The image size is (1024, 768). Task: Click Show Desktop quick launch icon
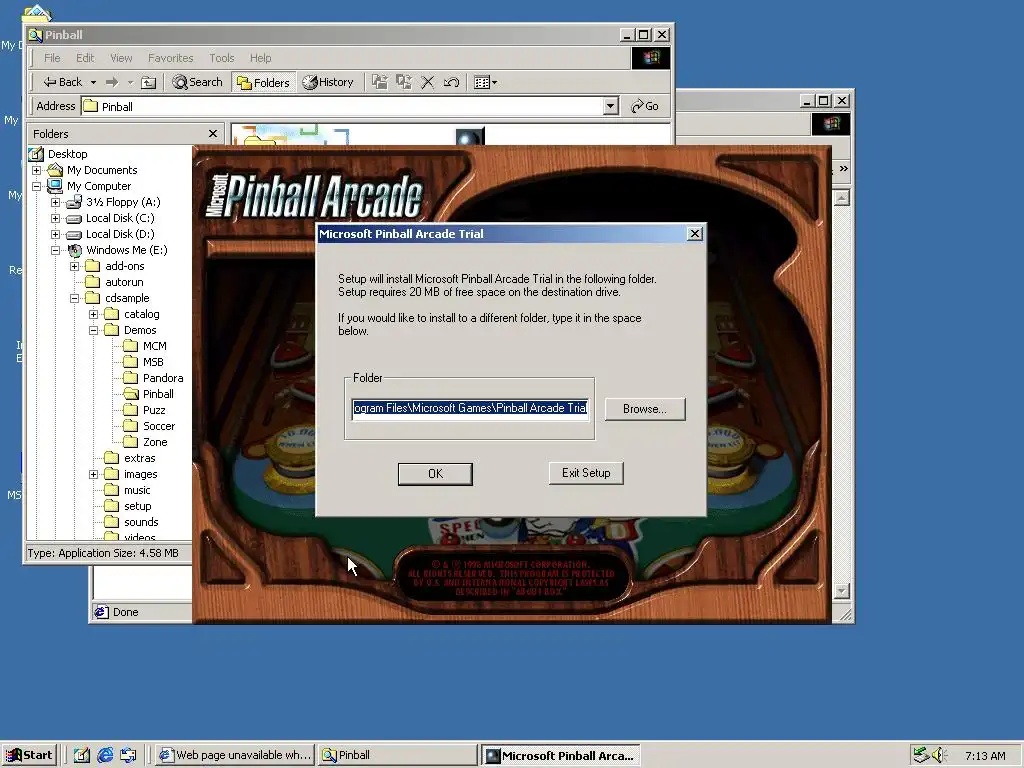click(81, 755)
